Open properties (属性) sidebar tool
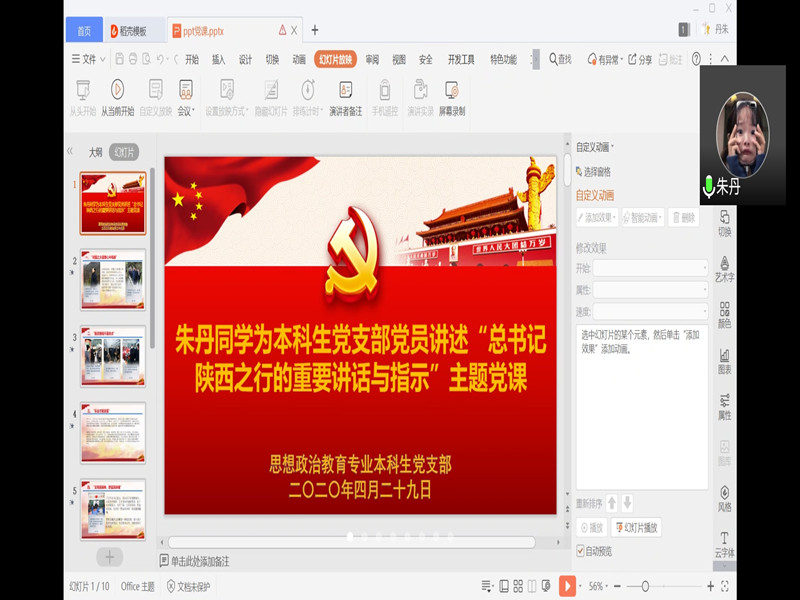 pyautogui.click(x=724, y=407)
